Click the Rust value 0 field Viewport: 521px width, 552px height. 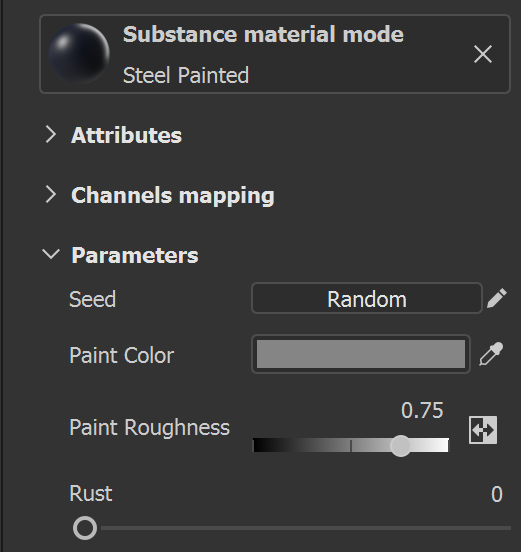click(x=497, y=494)
